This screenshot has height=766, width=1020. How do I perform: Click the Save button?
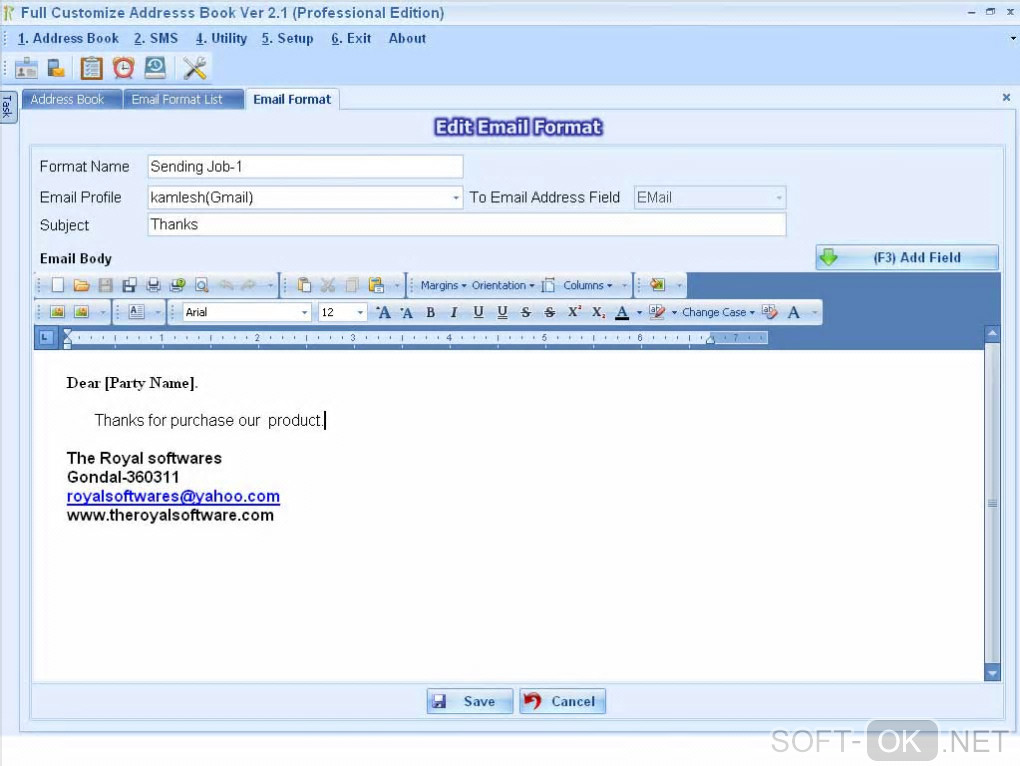pyautogui.click(x=470, y=701)
